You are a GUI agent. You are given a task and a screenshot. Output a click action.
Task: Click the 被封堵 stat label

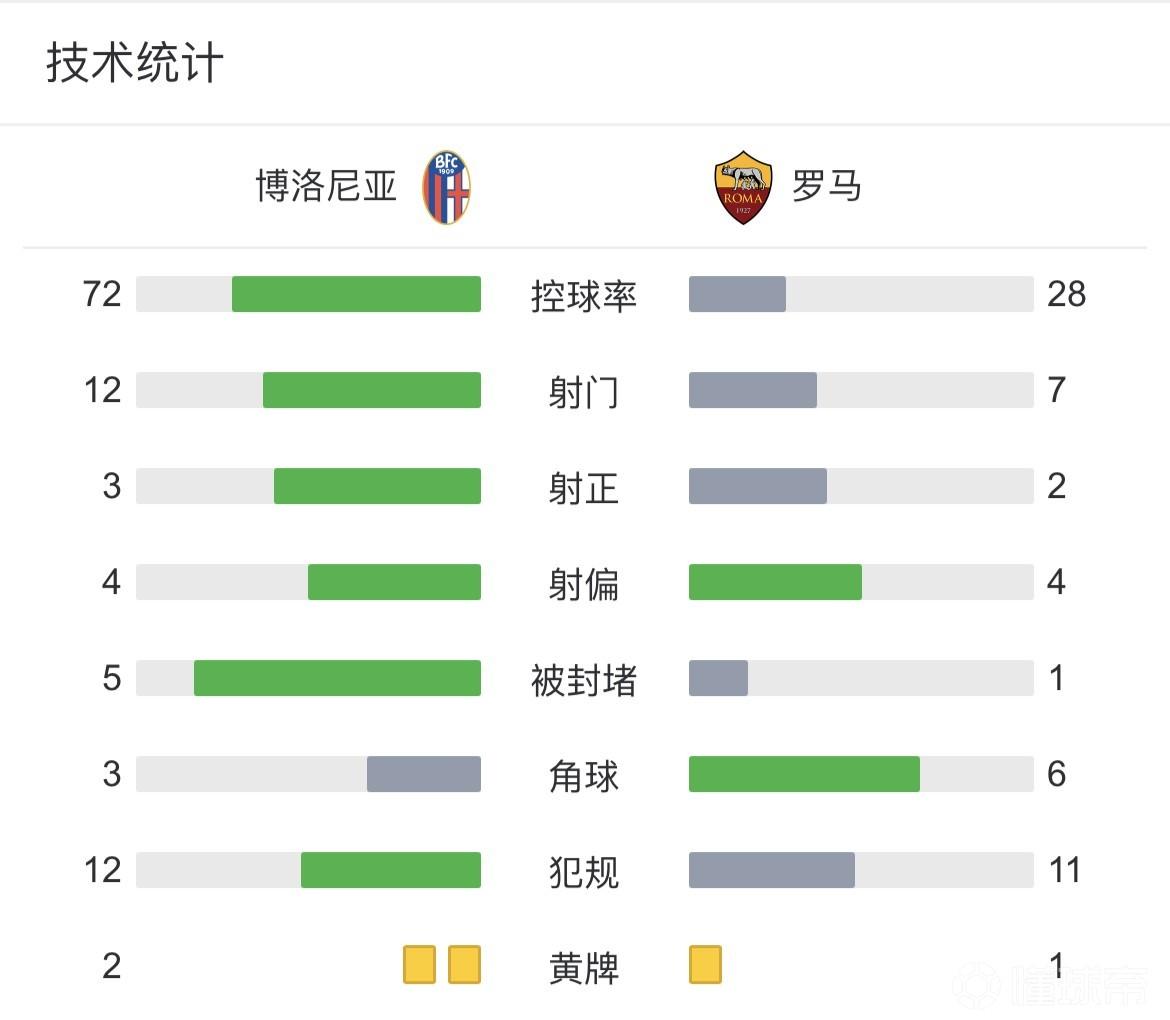[x=584, y=680]
